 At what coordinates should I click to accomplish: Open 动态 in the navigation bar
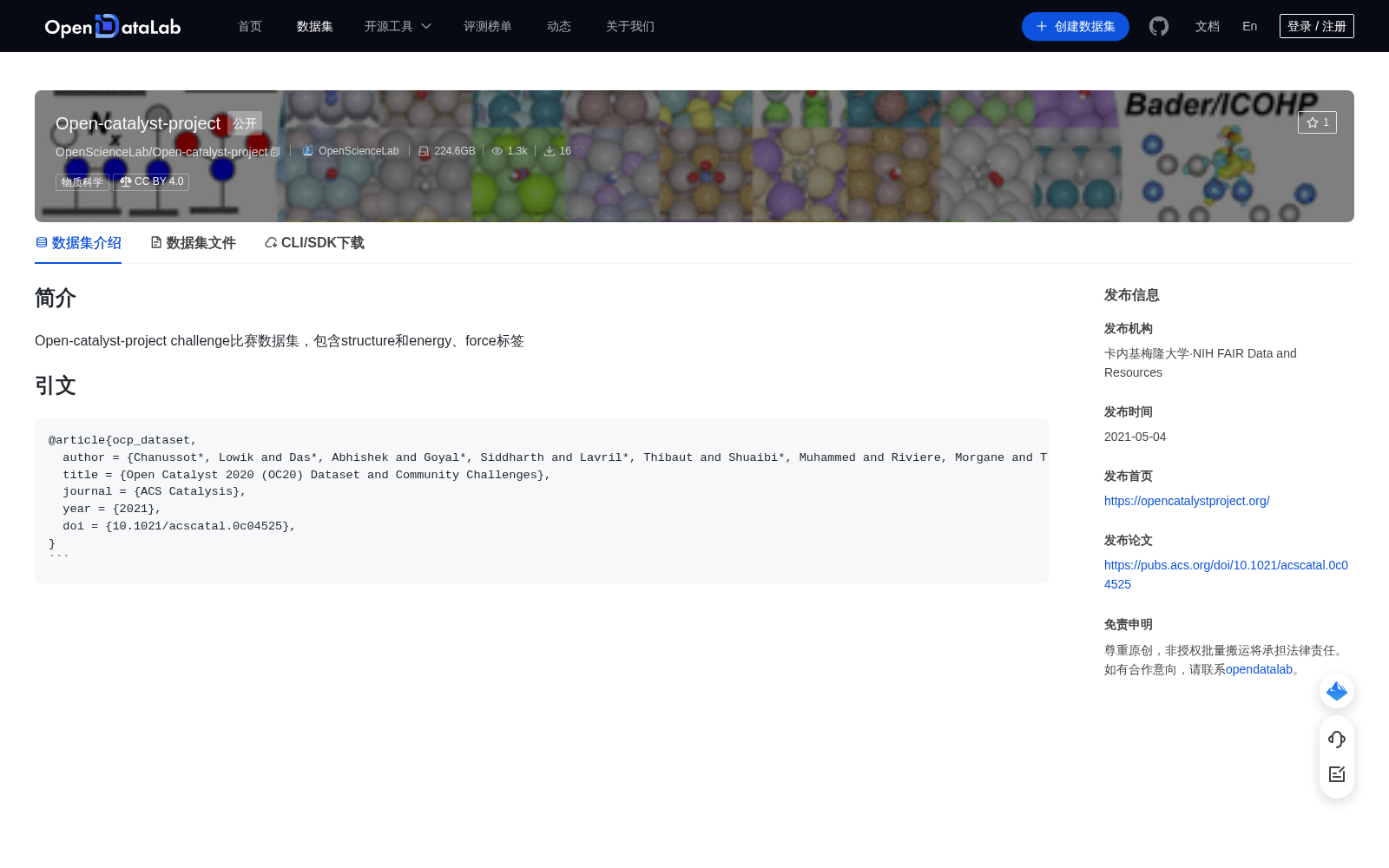click(x=559, y=26)
